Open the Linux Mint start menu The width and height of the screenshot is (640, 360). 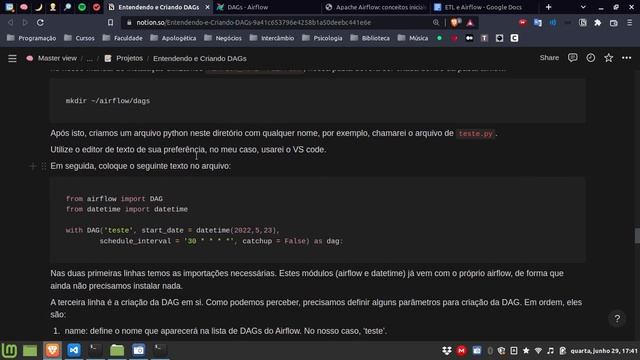click(x=9, y=350)
